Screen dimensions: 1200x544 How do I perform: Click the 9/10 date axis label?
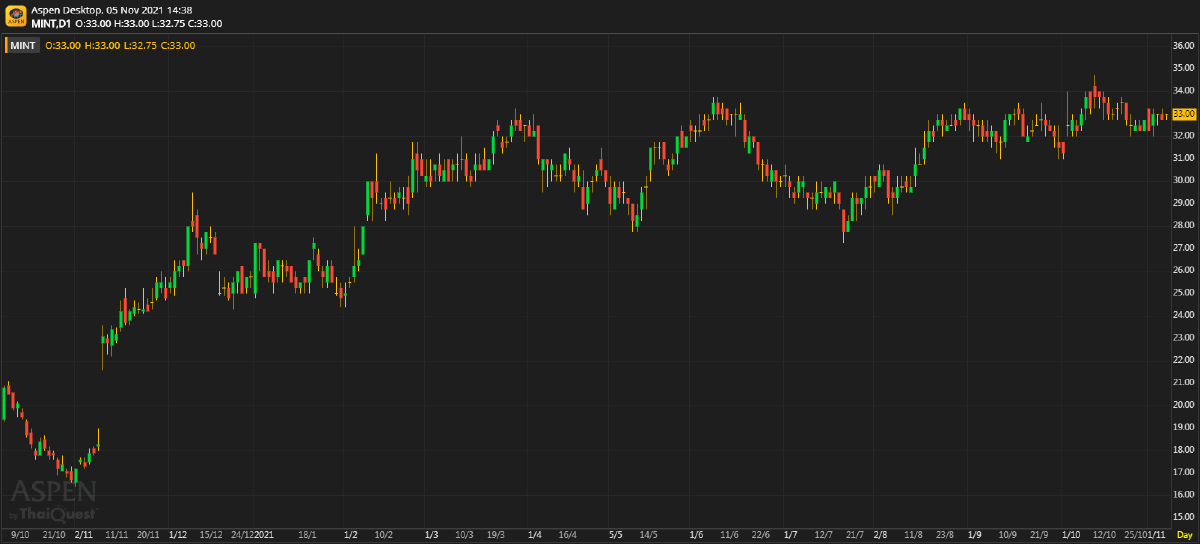[x=20, y=536]
